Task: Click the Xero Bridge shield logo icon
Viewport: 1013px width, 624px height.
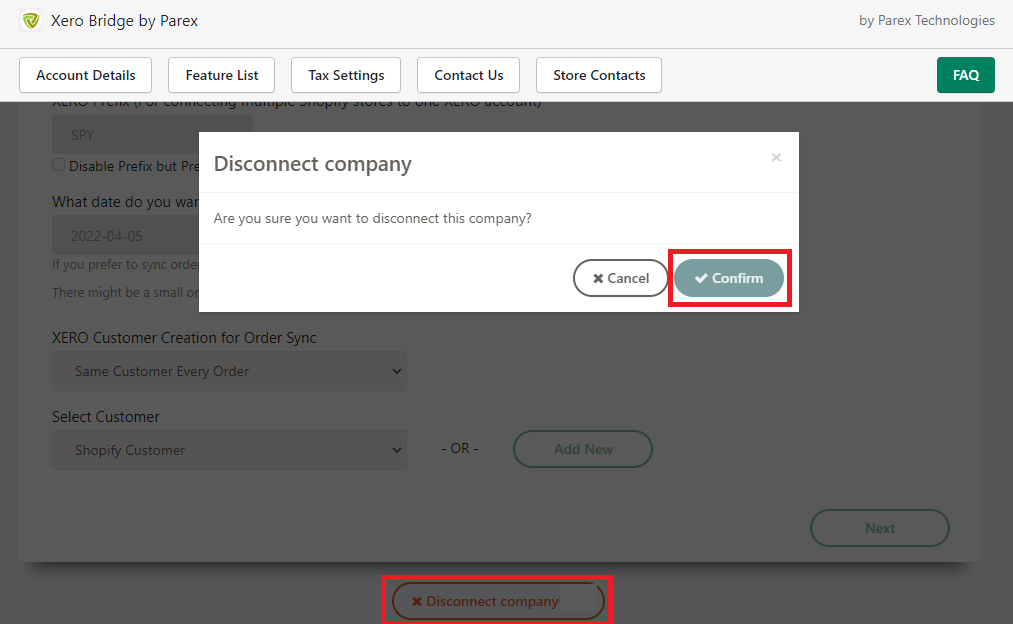Action: tap(30, 21)
